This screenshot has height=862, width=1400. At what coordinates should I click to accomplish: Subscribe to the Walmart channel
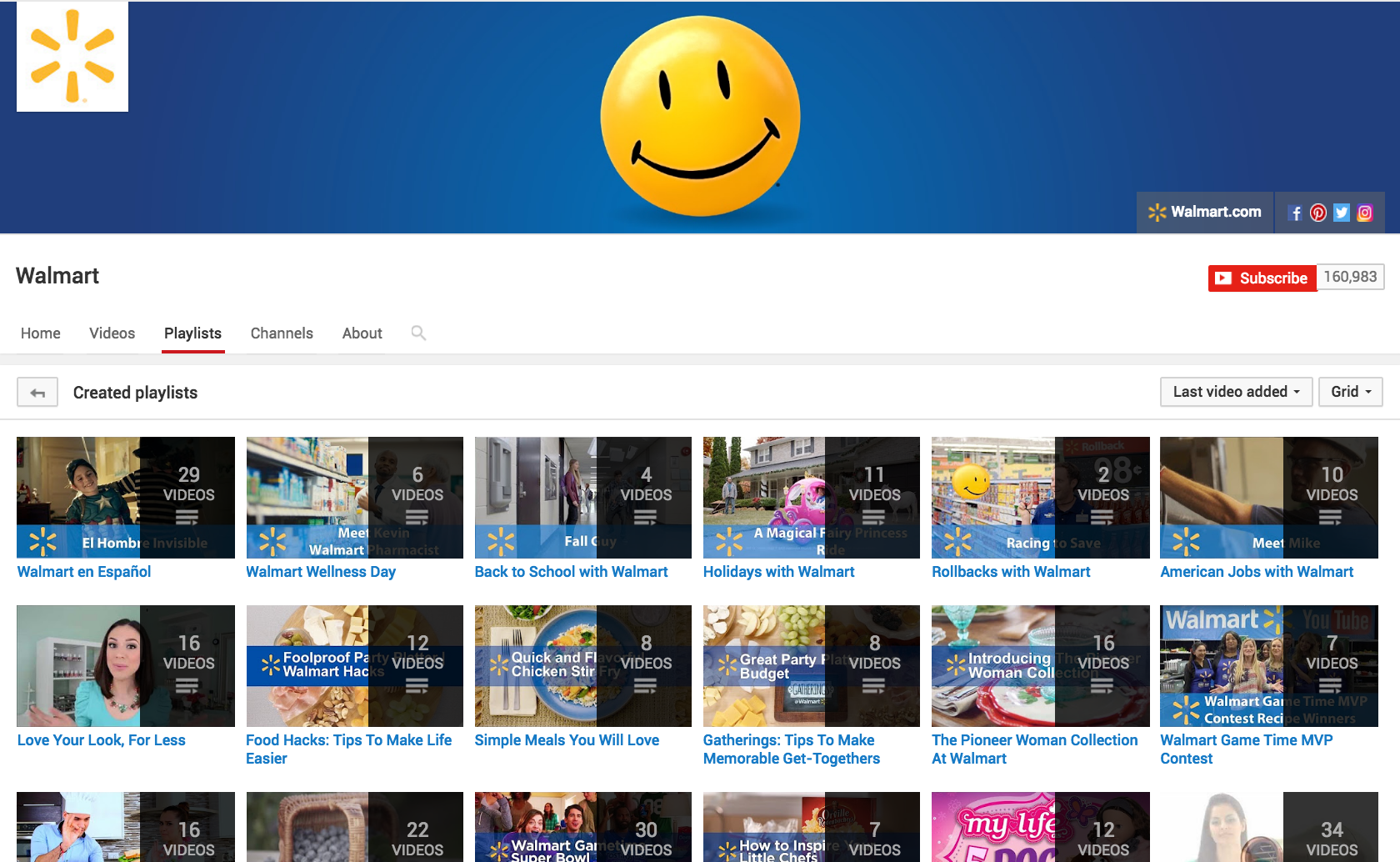1262,278
